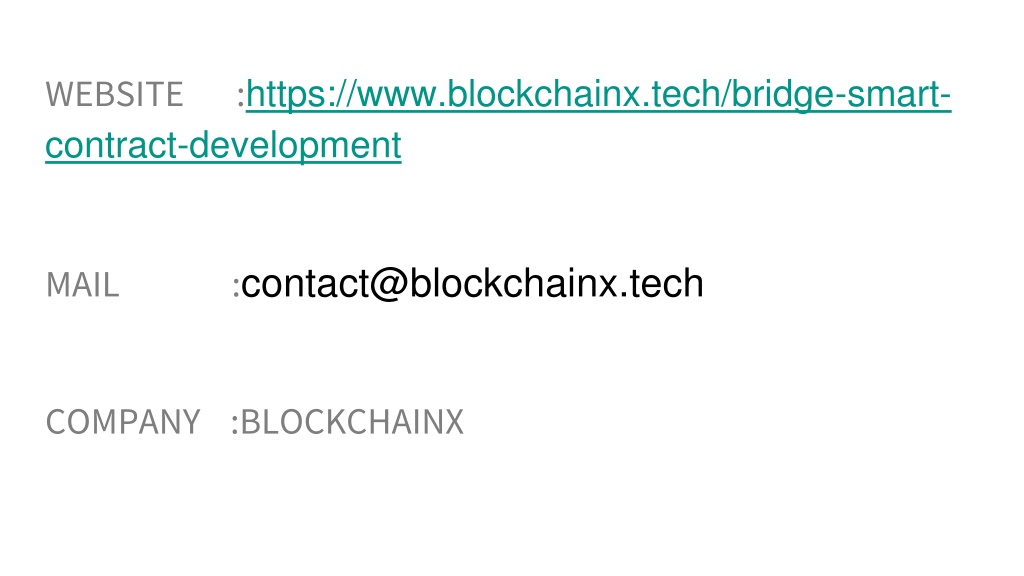Click the colon before BLOCKCHAINX
Screen dimensions: 1024x576
234,423
